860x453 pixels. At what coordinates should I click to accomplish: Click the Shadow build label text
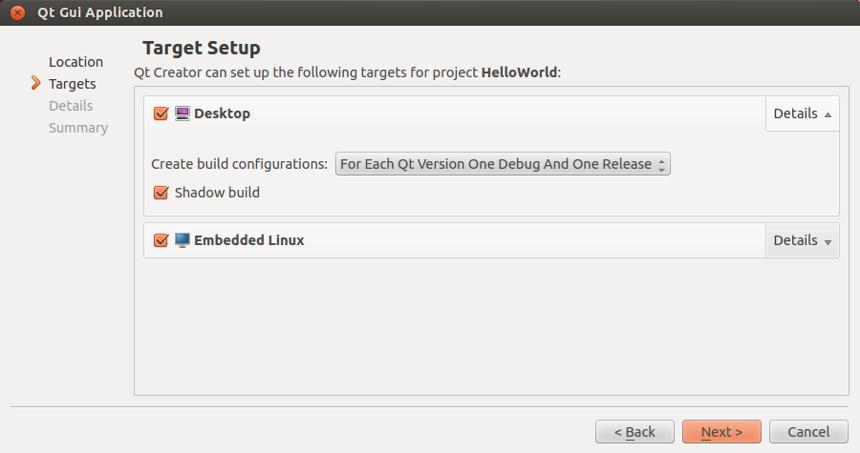[x=217, y=192]
